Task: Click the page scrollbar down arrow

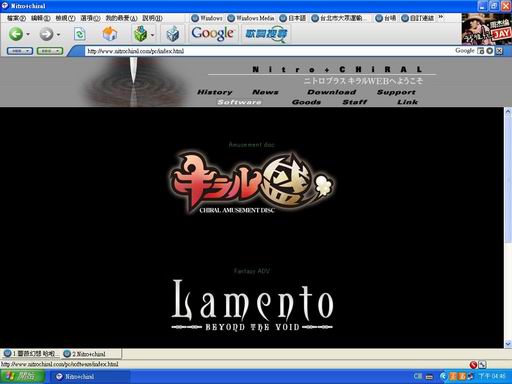Action: point(508,343)
